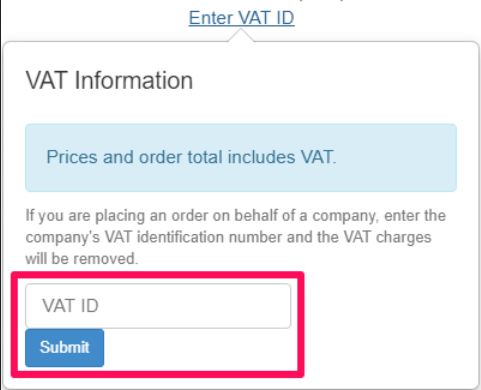
Task: Click the word 'VAT' in the Enter VAT ID link
Action: coord(253,18)
